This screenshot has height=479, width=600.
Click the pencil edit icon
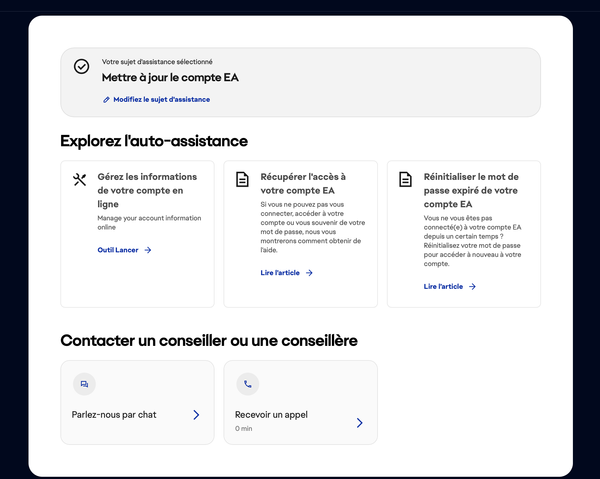(107, 100)
